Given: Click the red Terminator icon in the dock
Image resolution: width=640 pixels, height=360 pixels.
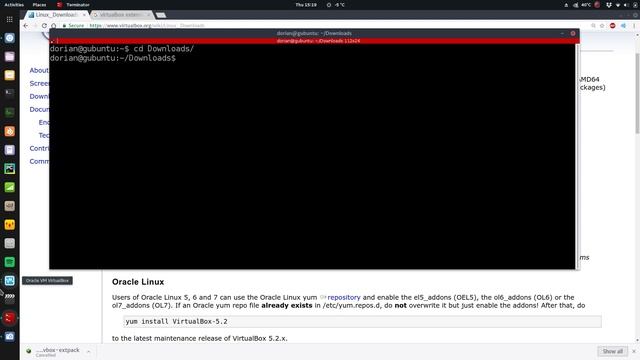Looking at the screenshot, I should tap(9, 318).
